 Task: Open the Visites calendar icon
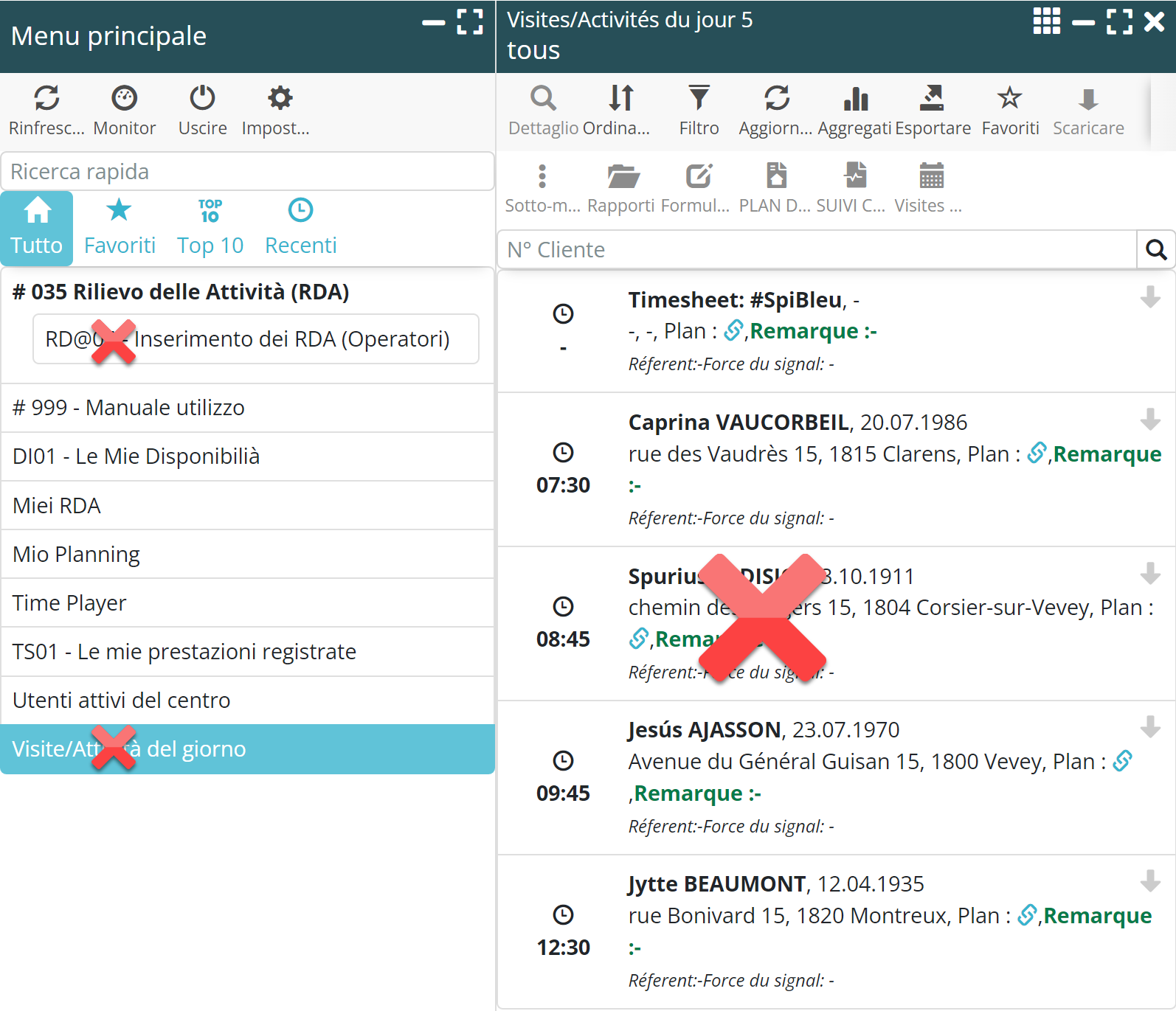[x=930, y=176]
